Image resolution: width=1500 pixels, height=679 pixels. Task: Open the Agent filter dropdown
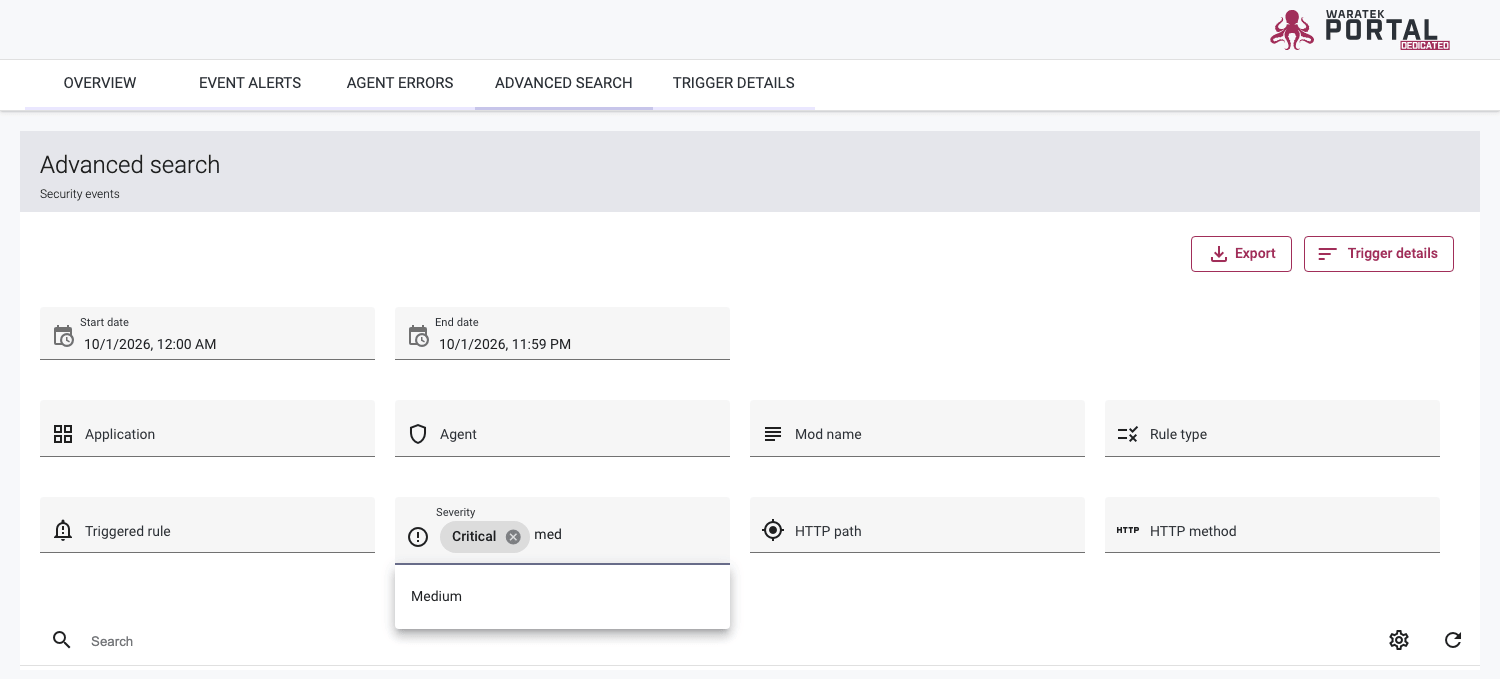(x=562, y=429)
